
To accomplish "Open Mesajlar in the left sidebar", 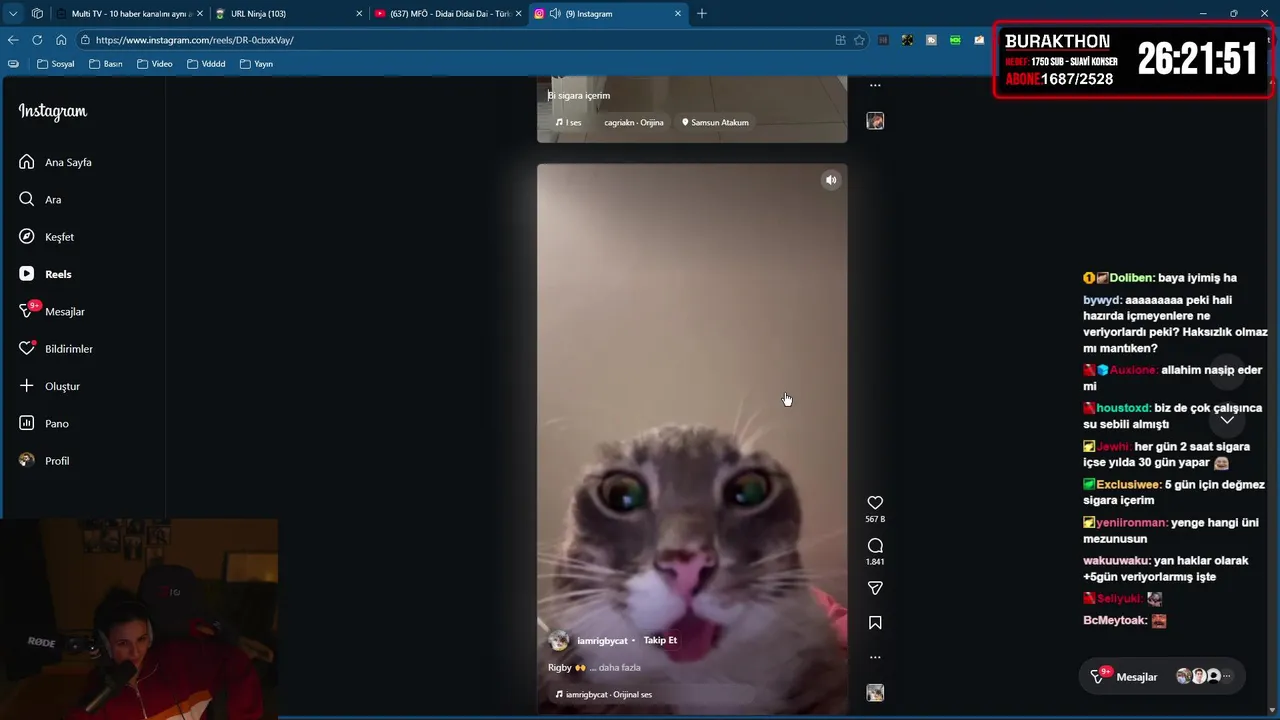I will click(x=51, y=311).
